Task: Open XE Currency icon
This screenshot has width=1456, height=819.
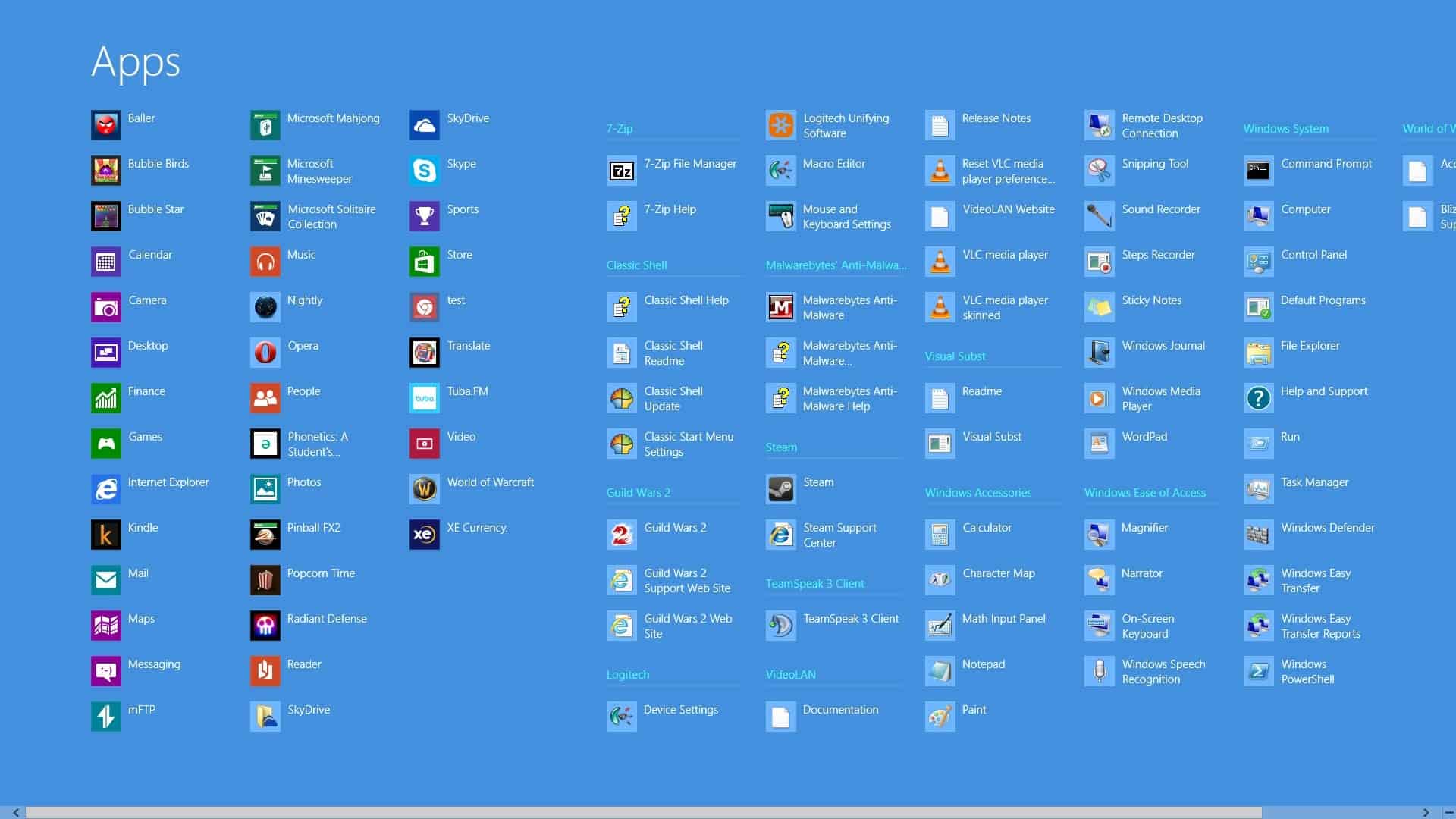Action: pyautogui.click(x=425, y=535)
